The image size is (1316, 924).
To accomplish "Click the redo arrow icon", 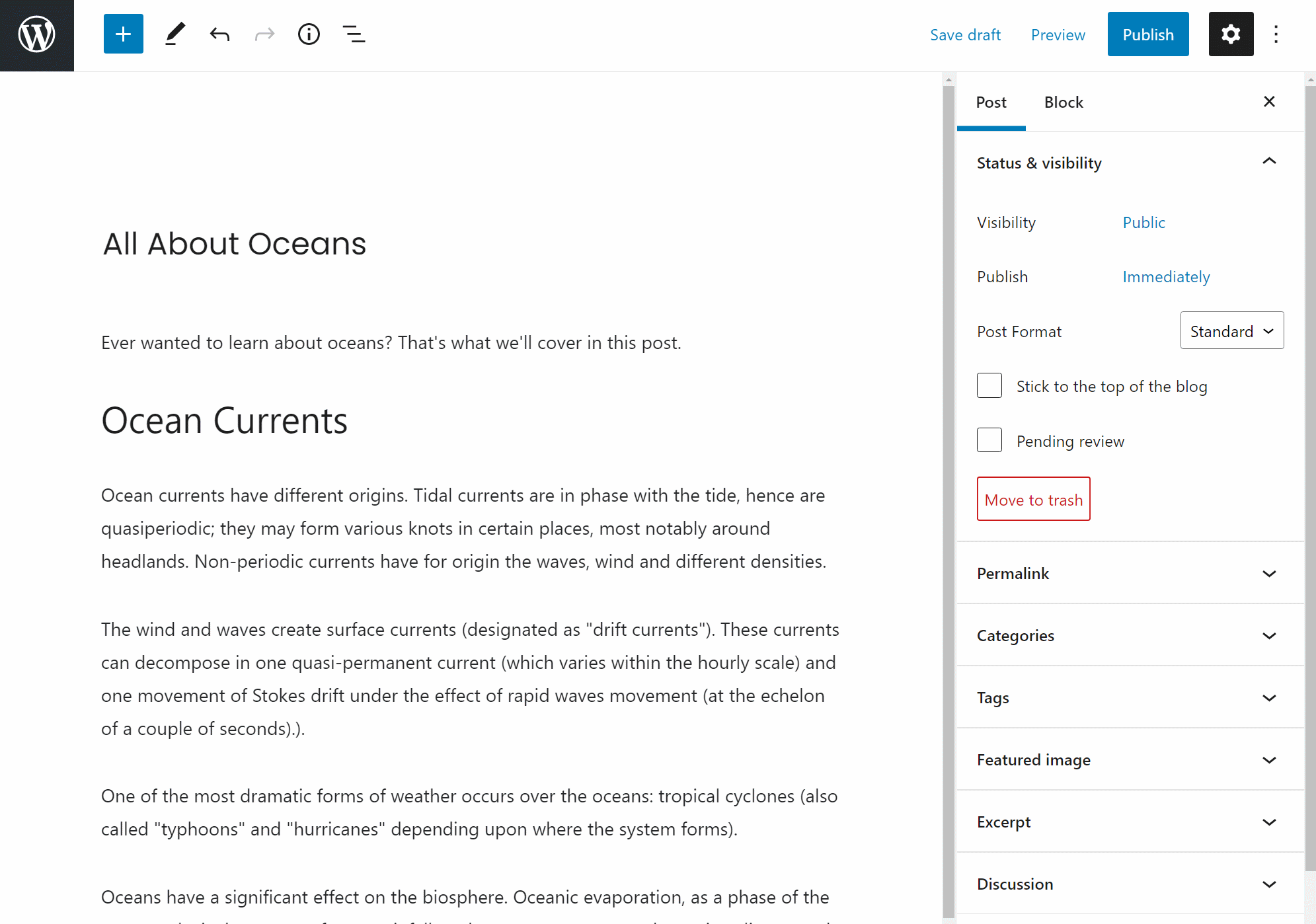I will pos(264,34).
